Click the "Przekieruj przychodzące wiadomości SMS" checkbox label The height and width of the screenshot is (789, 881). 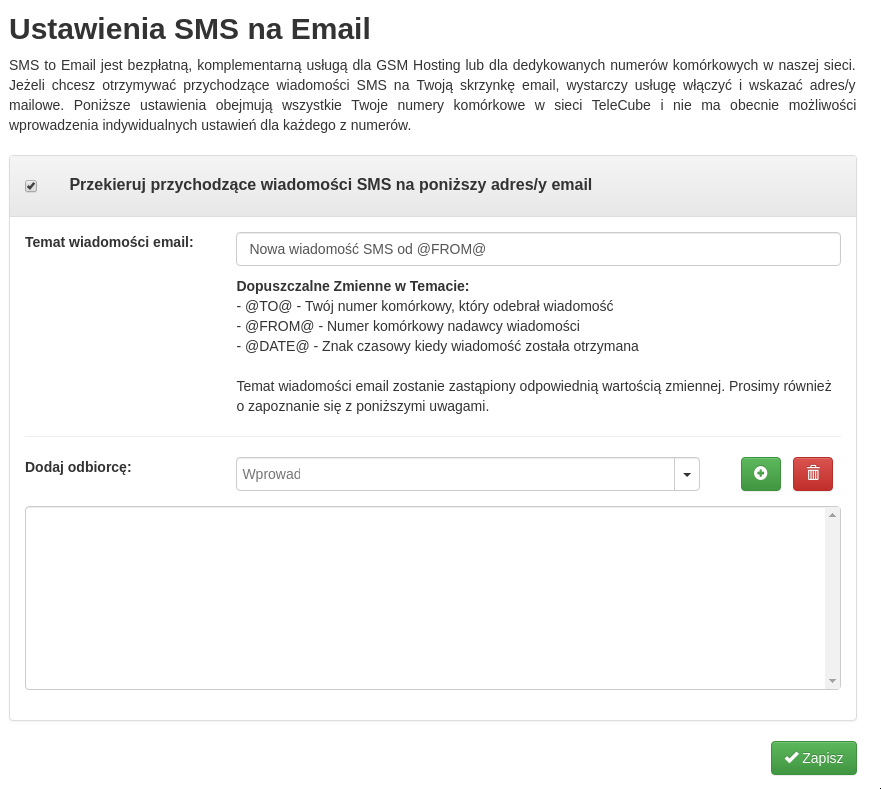tap(330, 185)
